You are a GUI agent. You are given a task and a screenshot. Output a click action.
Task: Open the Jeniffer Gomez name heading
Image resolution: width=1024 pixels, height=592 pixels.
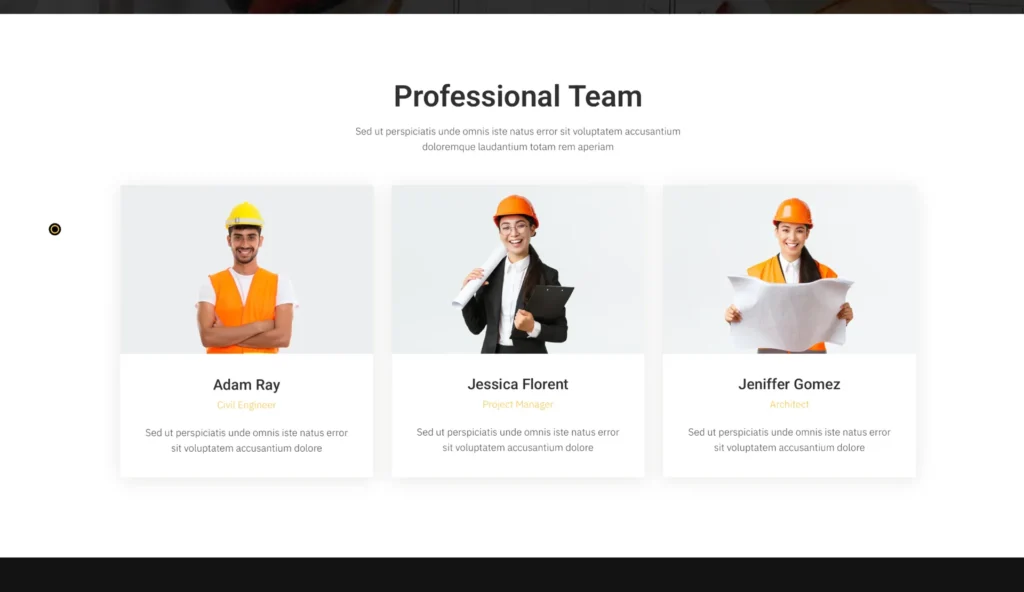tap(789, 384)
